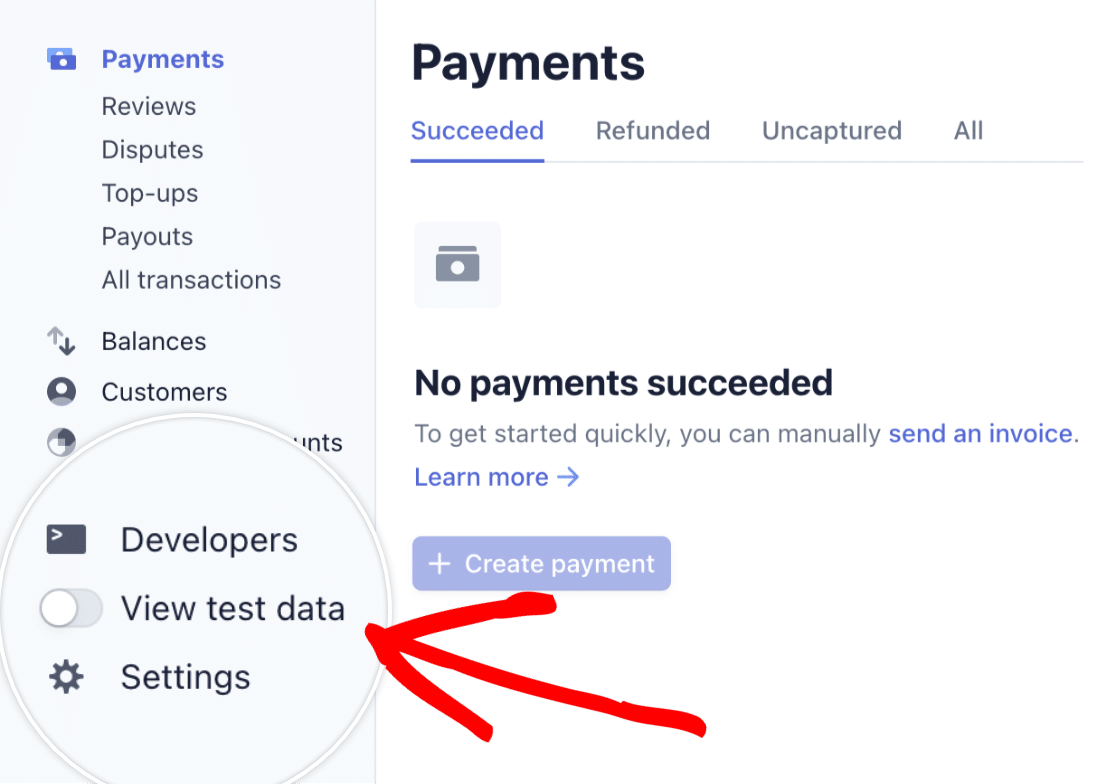The height and width of the screenshot is (784, 1116).
Task: Click the plus icon on Create payment
Action: 440,563
